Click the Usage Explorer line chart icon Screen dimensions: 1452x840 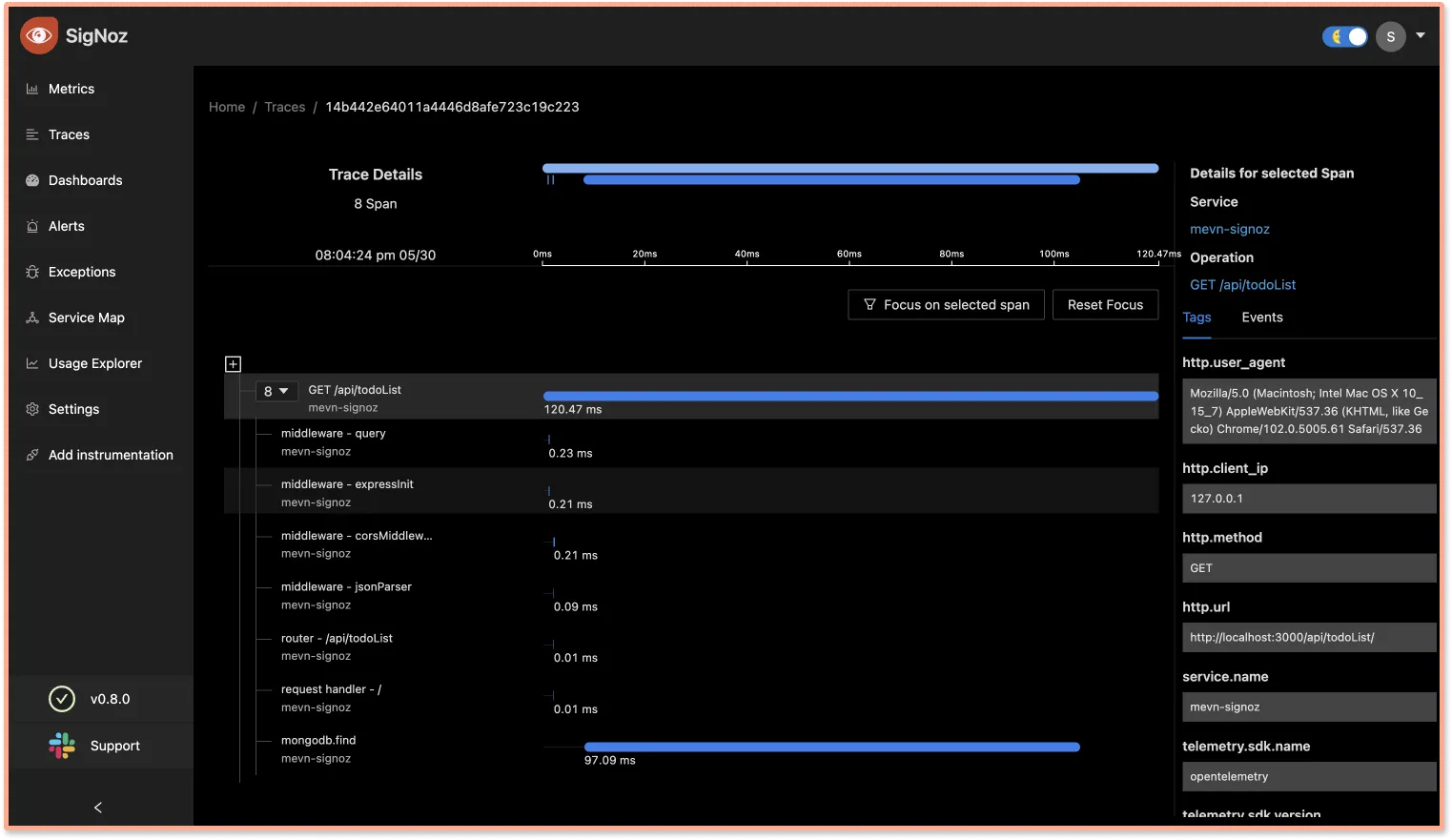(x=32, y=363)
